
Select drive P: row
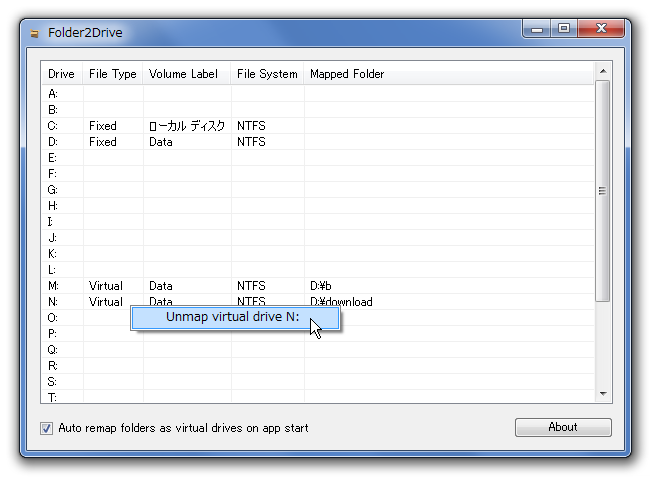tap(318, 334)
